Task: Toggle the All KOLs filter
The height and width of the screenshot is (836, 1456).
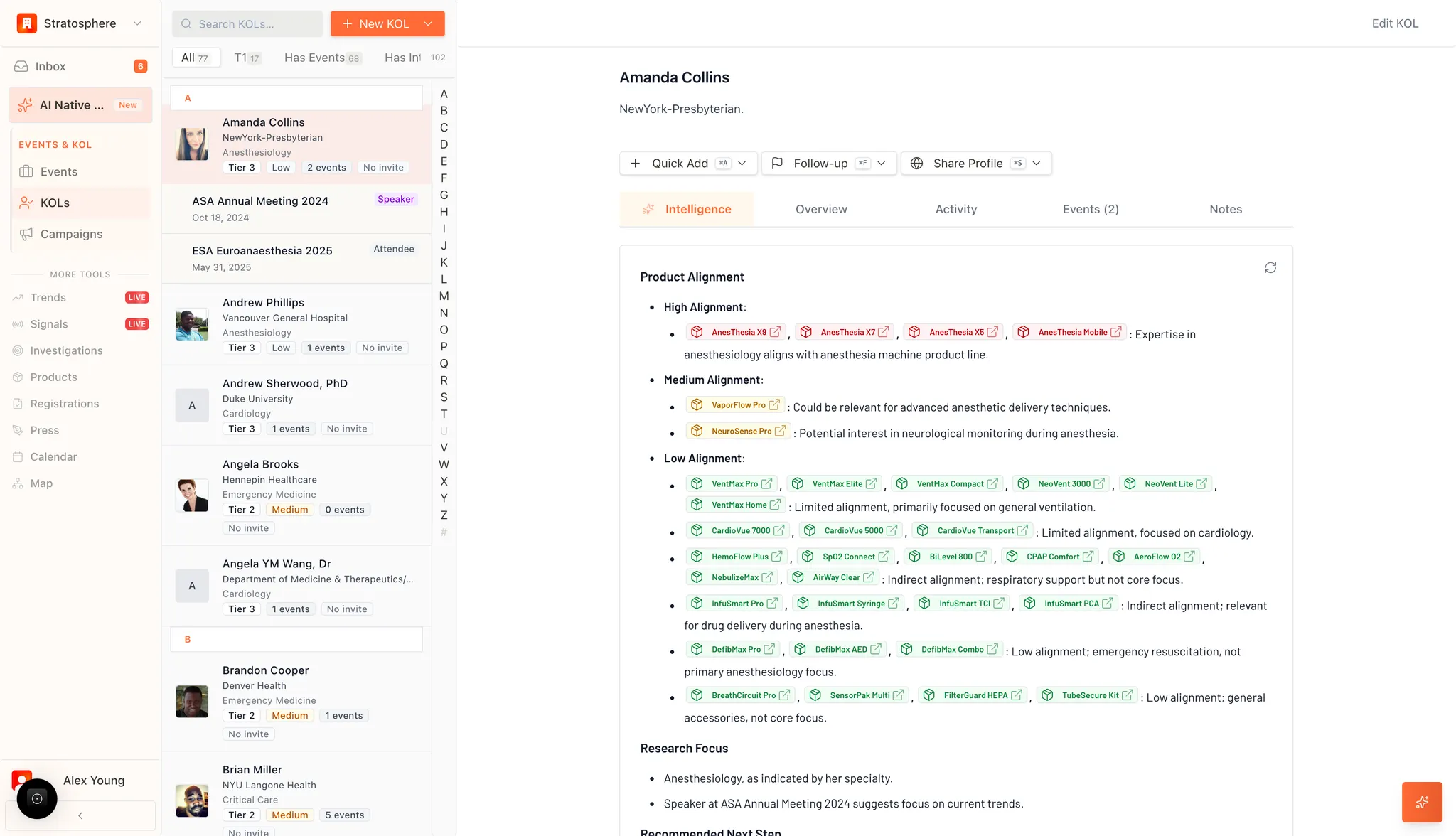Action: tap(196, 58)
